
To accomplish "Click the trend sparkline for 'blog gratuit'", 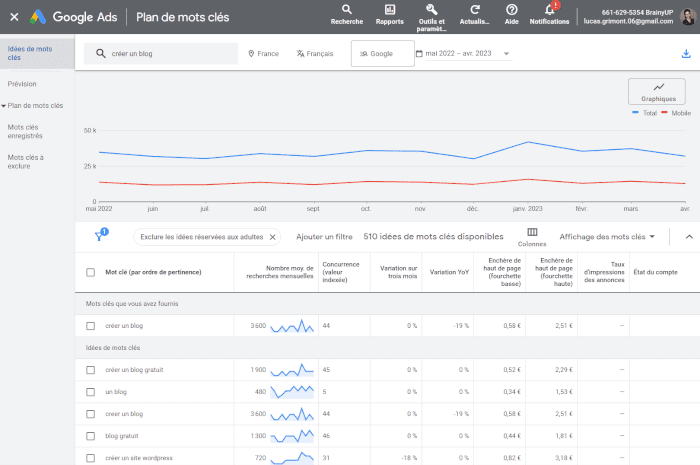I will click(292, 436).
